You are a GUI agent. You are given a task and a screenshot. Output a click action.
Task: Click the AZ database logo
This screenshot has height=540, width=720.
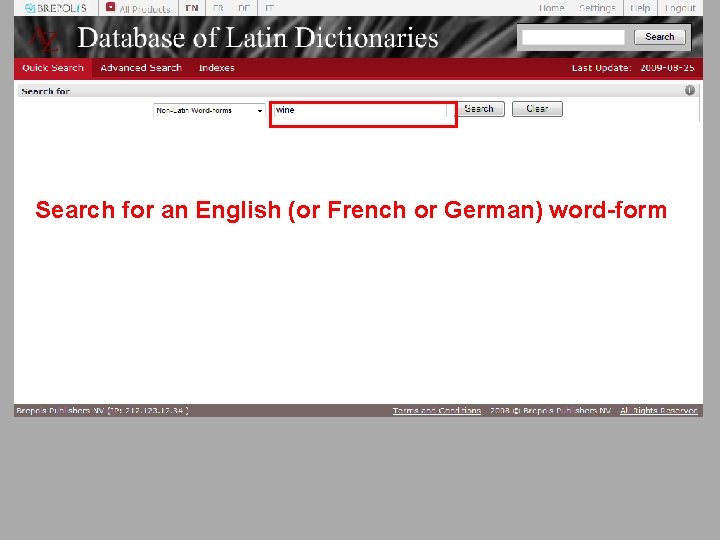coord(44,39)
